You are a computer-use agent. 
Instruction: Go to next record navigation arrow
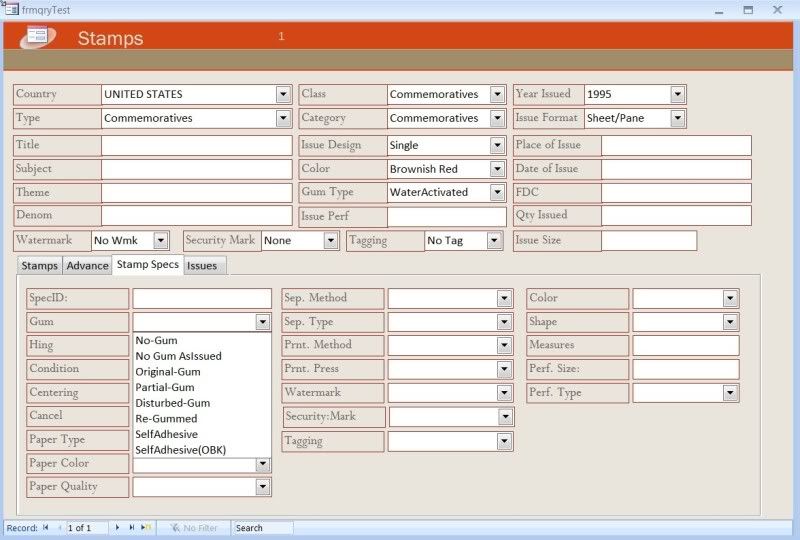pos(117,527)
